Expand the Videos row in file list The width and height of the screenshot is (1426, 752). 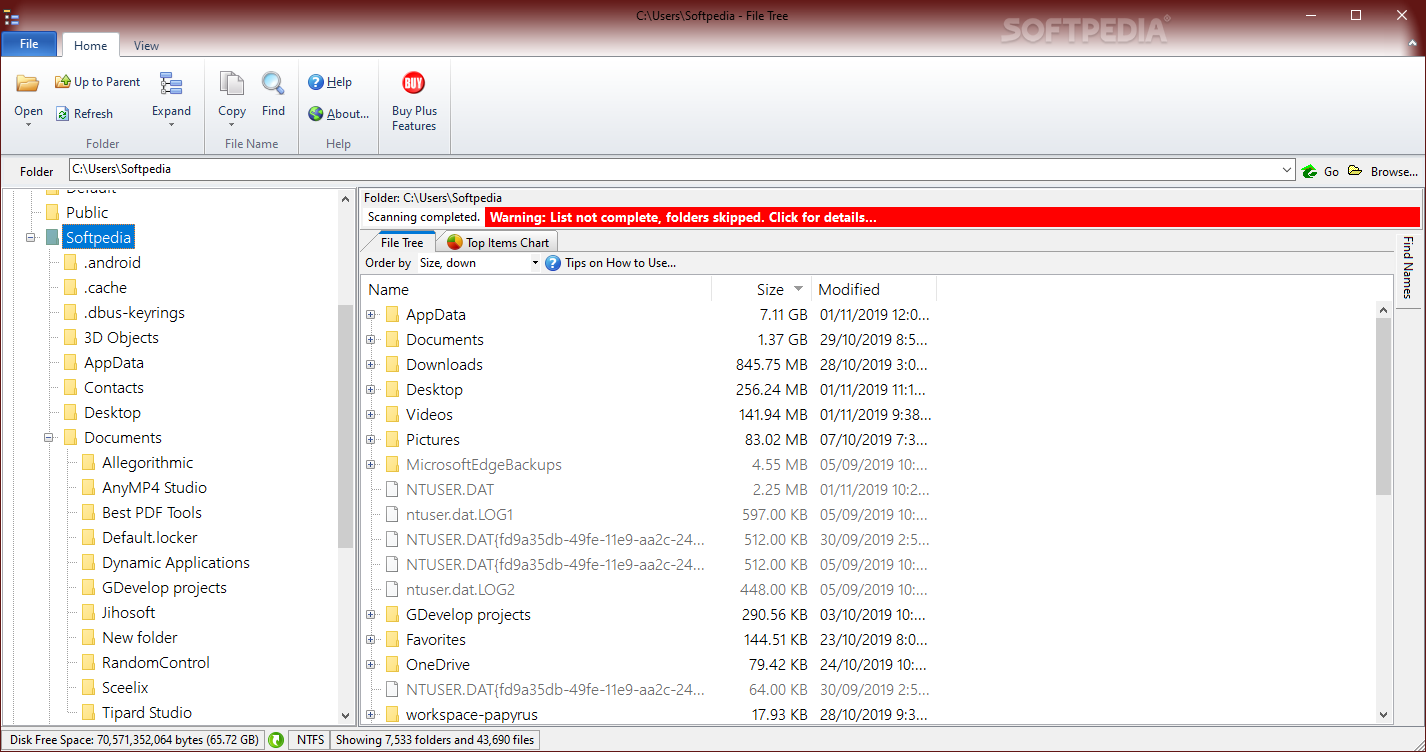click(x=371, y=415)
